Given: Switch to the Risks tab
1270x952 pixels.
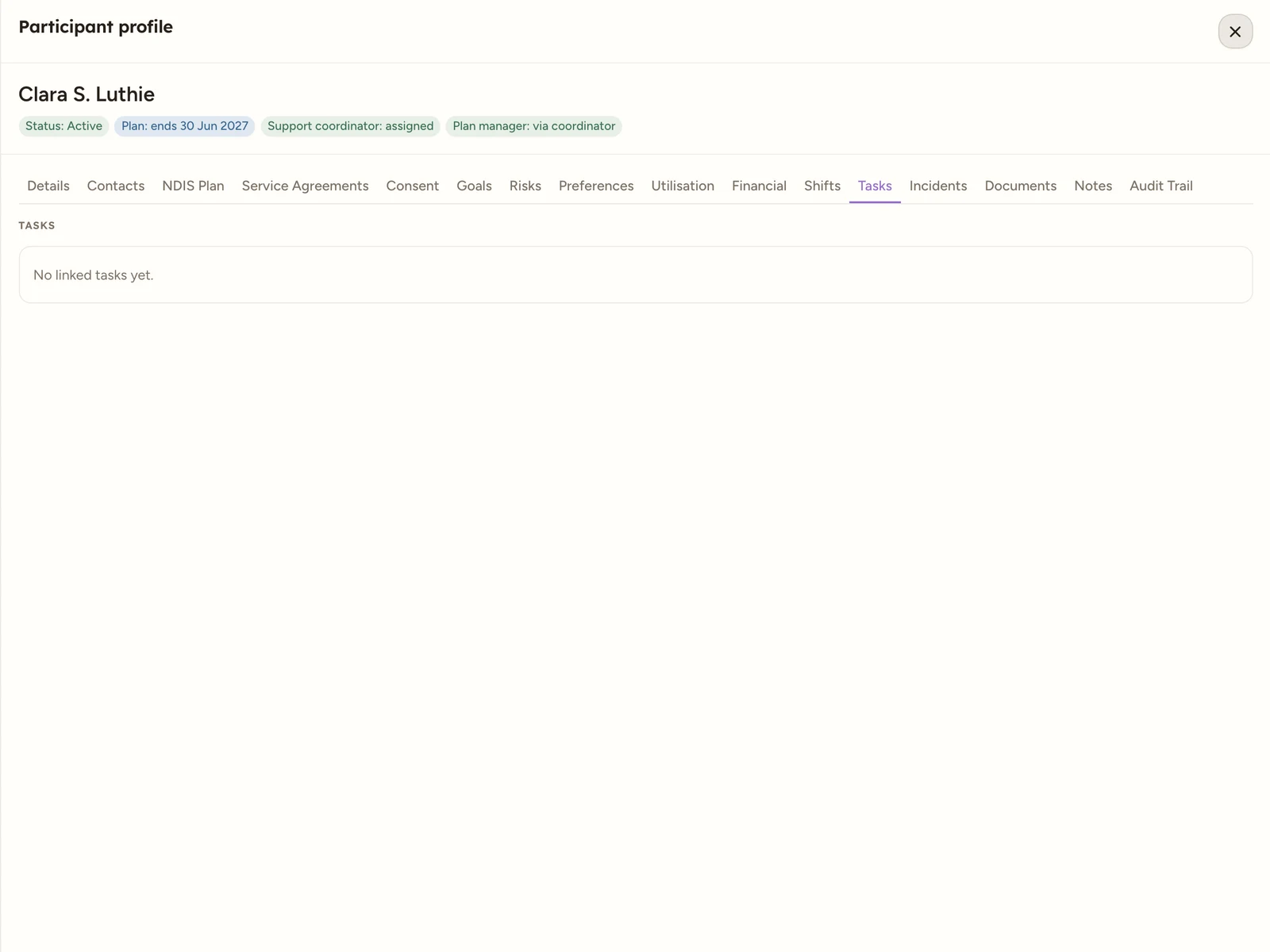Looking at the screenshot, I should 525,186.
